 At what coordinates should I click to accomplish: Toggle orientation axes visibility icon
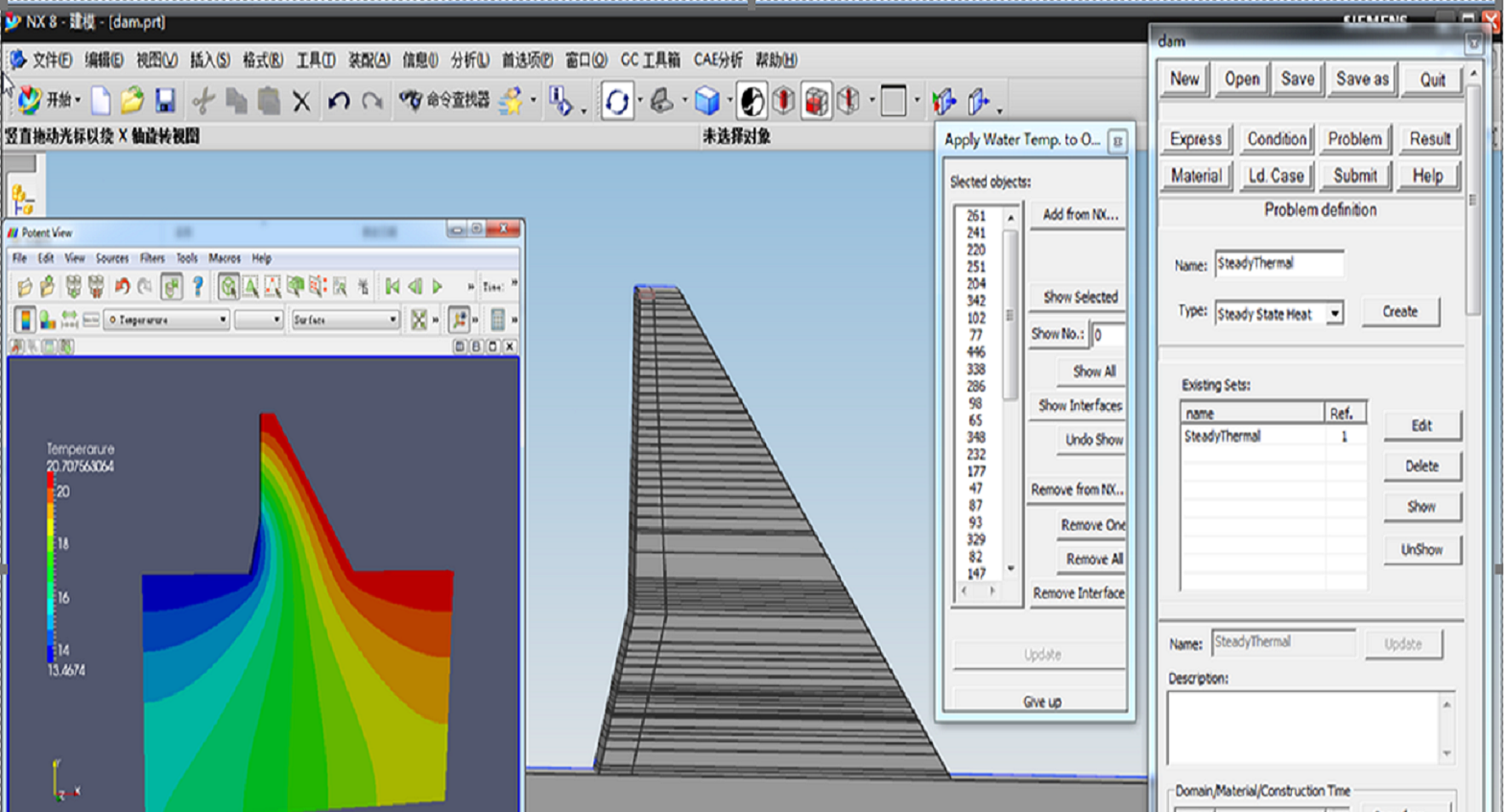[460, 320]
